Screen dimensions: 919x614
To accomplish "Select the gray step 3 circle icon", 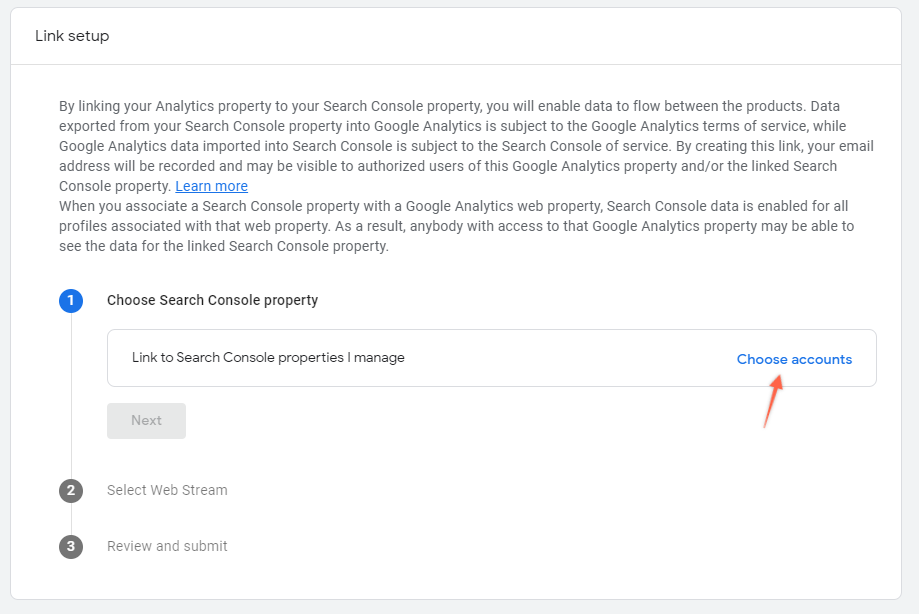I will pyautogui.click(x=71, y=547).
